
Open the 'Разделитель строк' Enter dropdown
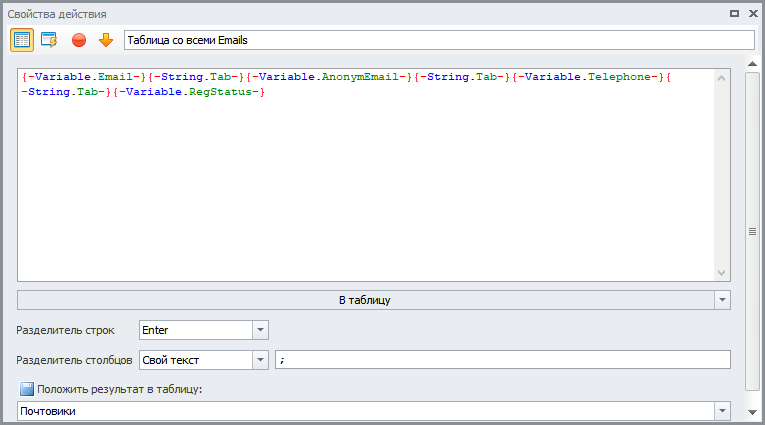[260, 329]
